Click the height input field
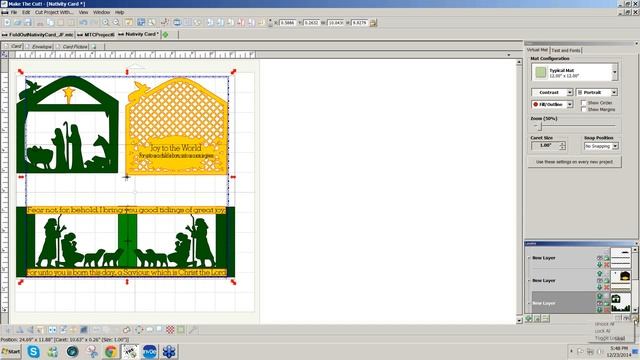This screenshot has height=360, width=640. coord(359,23)
